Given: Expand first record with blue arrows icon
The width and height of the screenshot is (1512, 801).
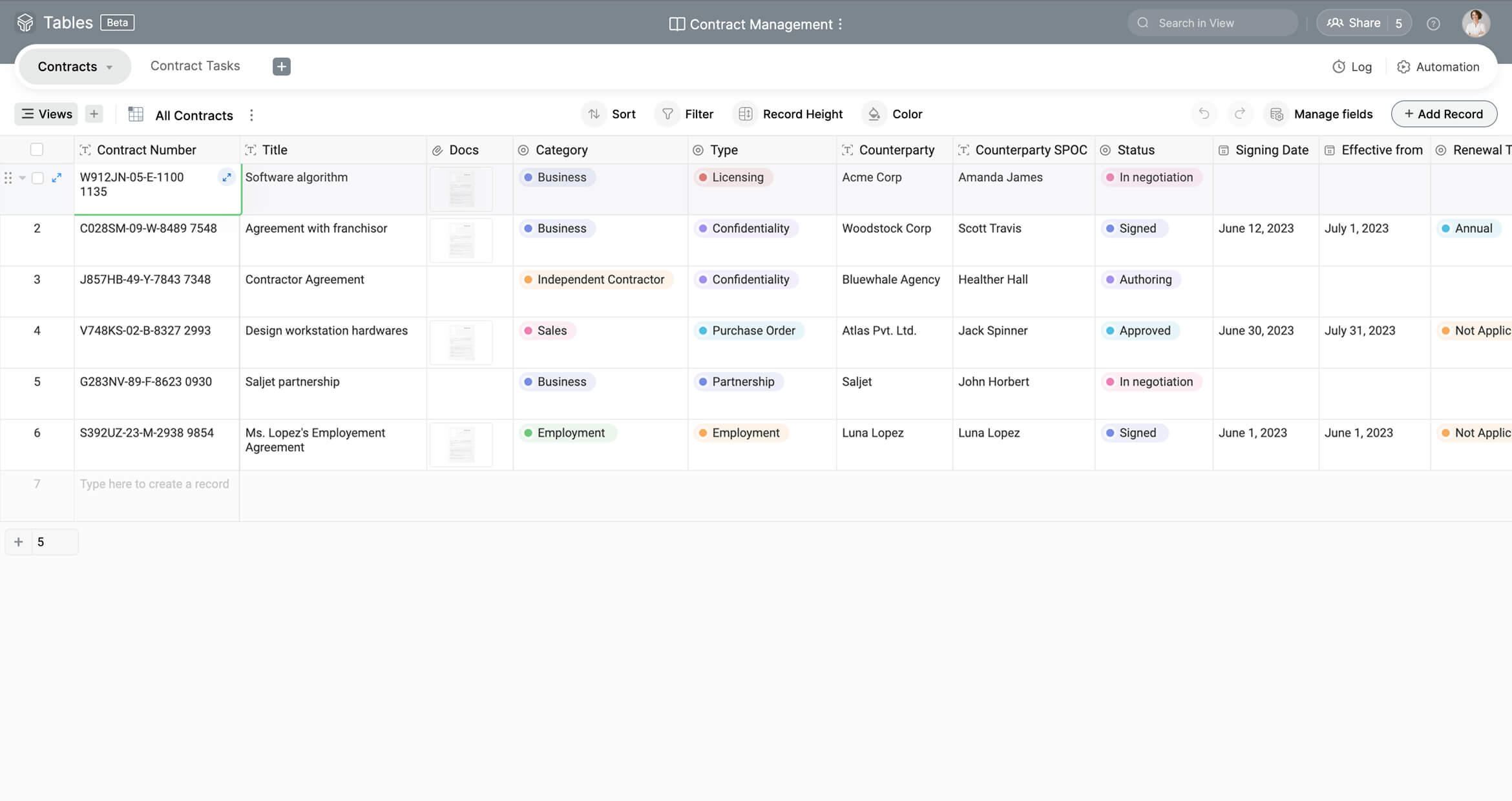Looking at the screenshot, I should click(x=57, y=178).
